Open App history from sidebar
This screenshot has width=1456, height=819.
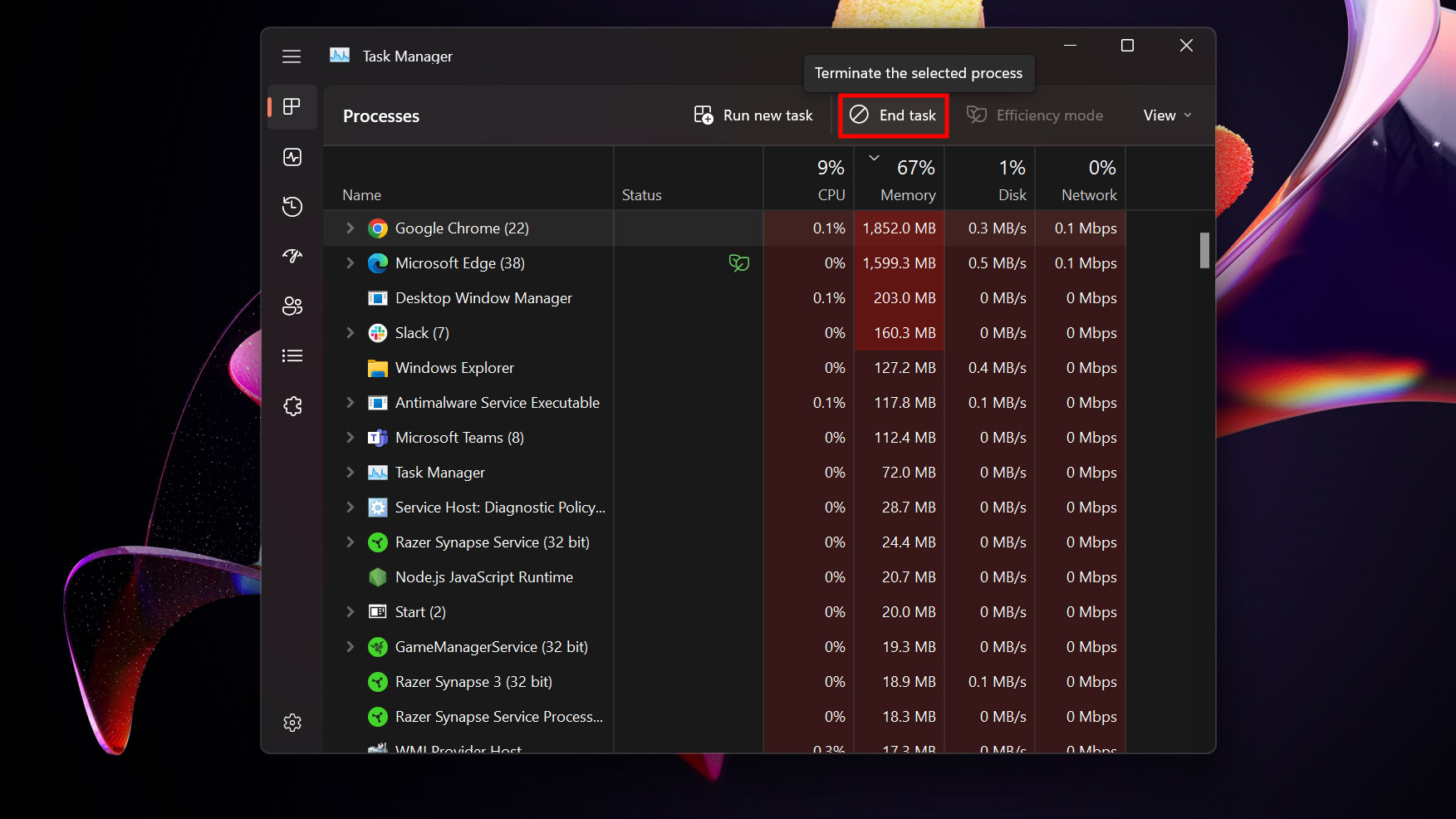point(292,207)
